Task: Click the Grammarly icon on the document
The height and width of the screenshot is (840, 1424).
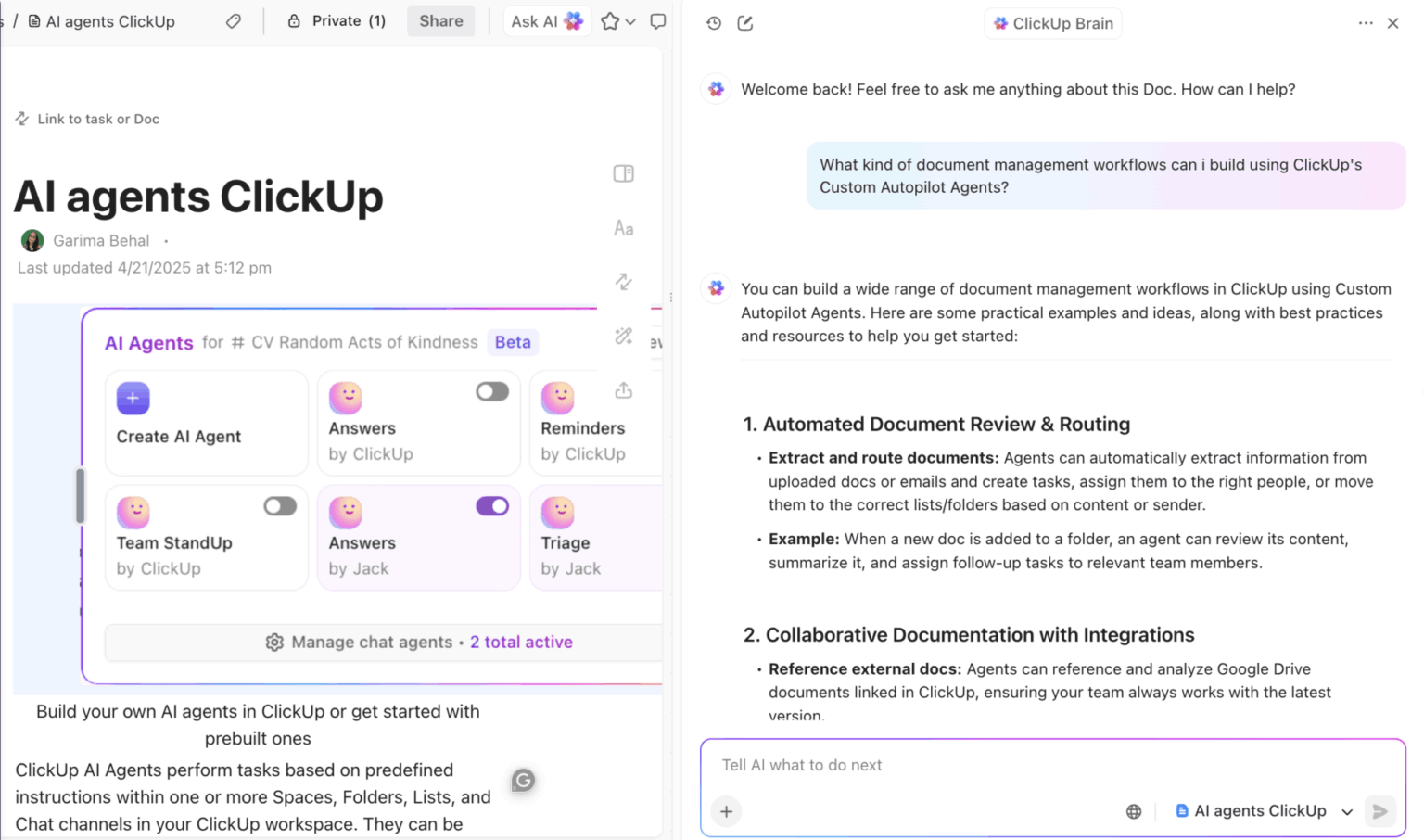Action: click(x=522, y=781)
